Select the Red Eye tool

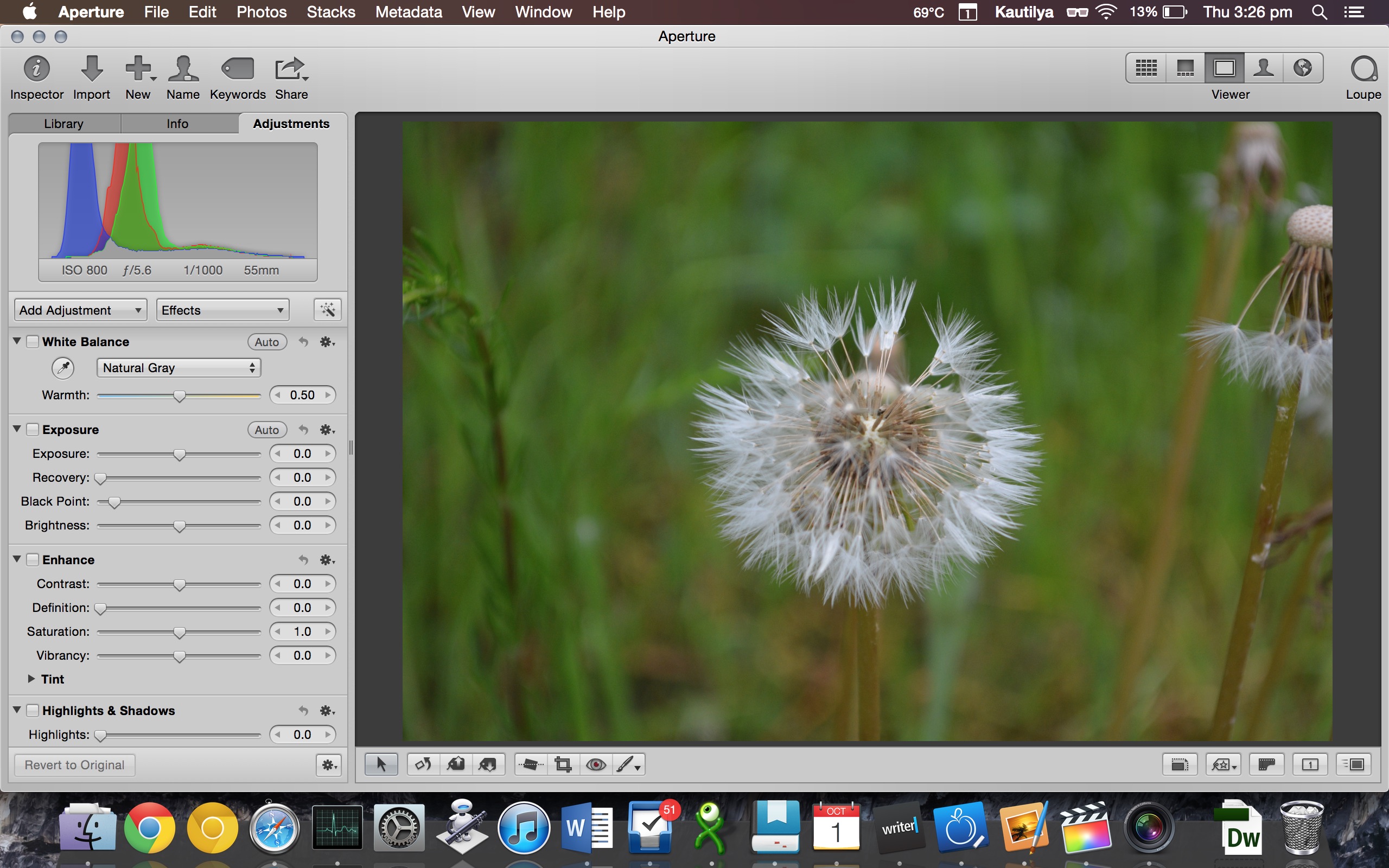[596, 765]
